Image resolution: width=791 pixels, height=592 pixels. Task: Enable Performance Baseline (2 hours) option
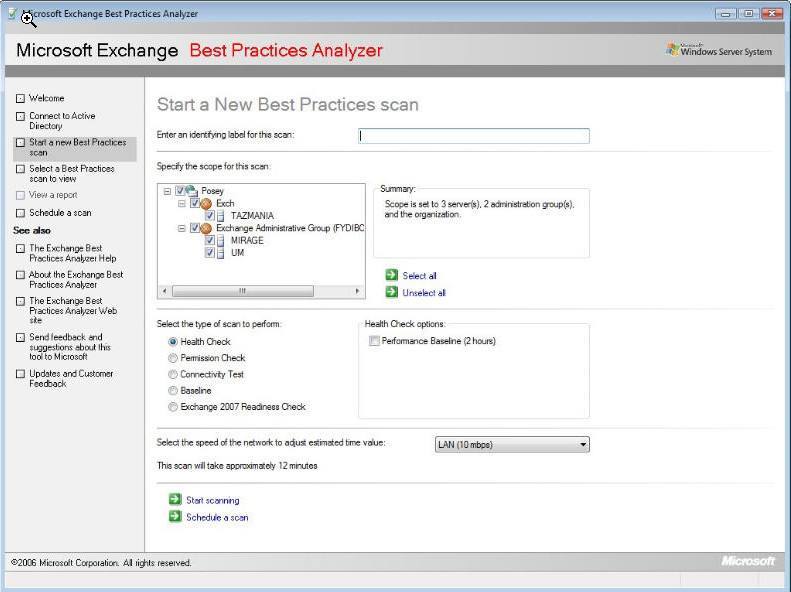(x=374, y=341)
